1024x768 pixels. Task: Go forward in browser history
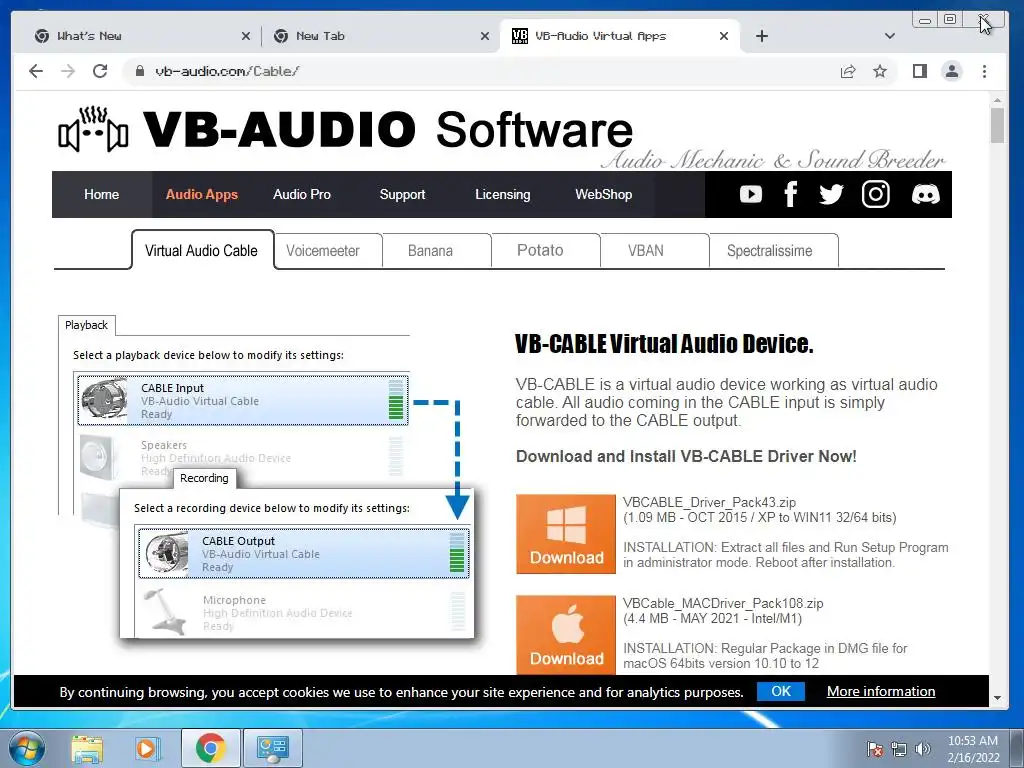pos(68,71)
